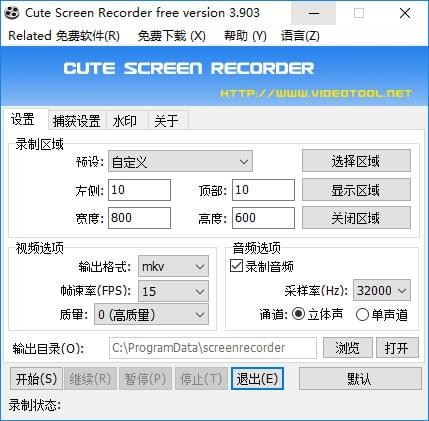Click the 打开 open folder button
The height and width of the screenshot is (421, 429).
[397, 348]
